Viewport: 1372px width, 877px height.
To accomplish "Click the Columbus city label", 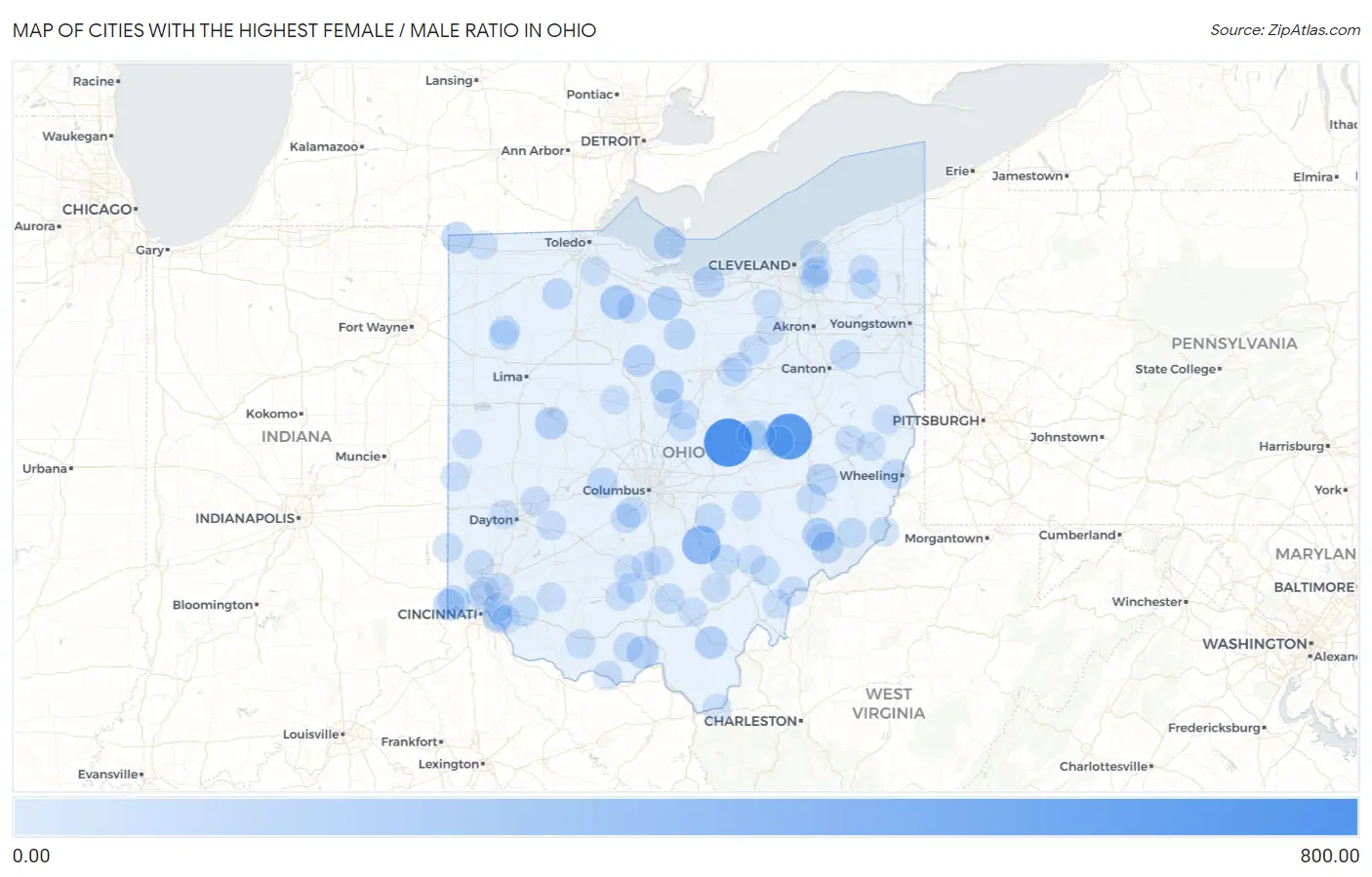I will [614, 491].
